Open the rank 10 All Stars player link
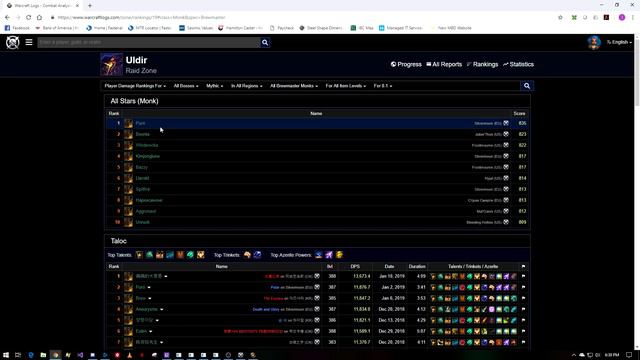Screen dimensions: 640x360 click(143, 222)
